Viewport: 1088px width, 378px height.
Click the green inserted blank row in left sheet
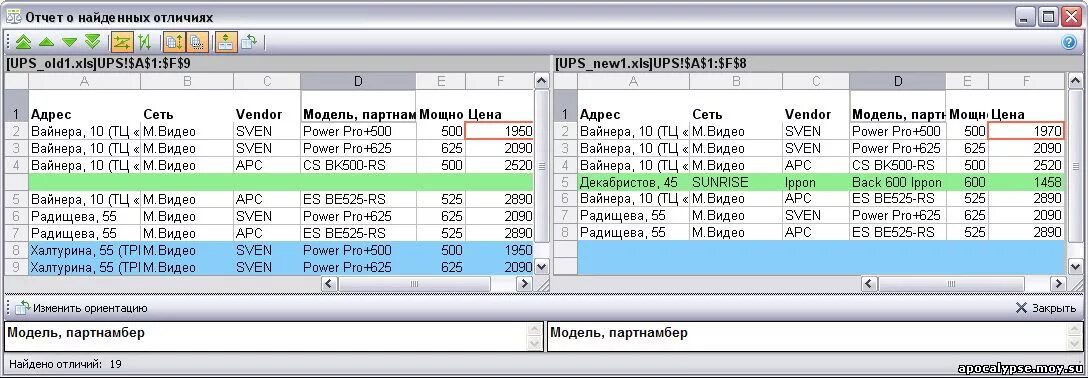click(x=281, y=182)
